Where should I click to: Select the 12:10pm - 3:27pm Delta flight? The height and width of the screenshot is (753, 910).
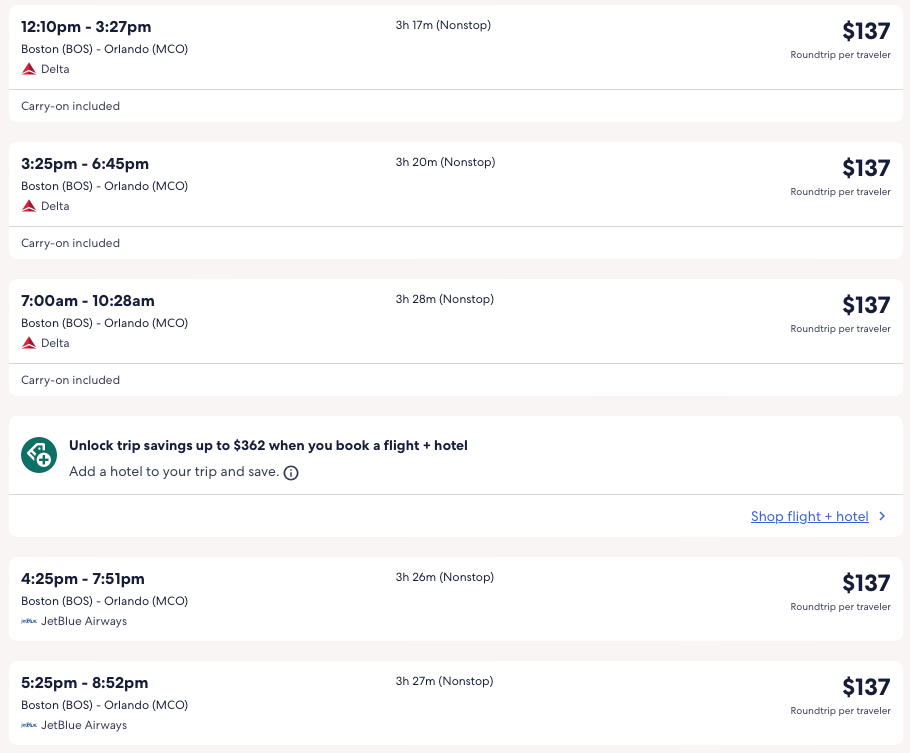(86, 27)
